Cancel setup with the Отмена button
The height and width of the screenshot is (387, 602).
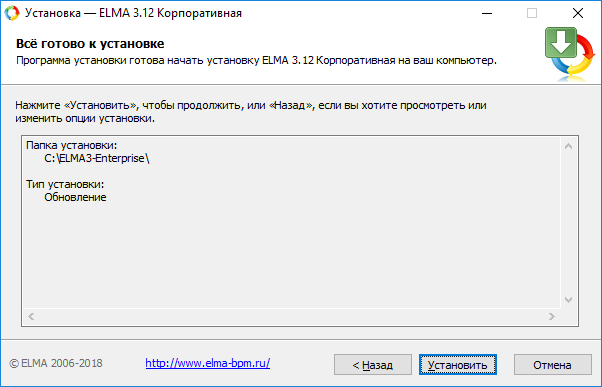(552, 365)
